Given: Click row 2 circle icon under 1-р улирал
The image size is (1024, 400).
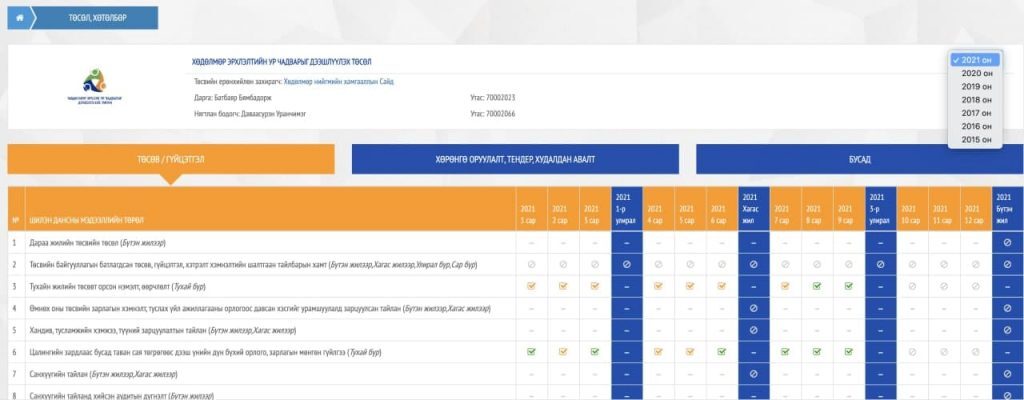Looking at the screenshot, I should [626, 264].
